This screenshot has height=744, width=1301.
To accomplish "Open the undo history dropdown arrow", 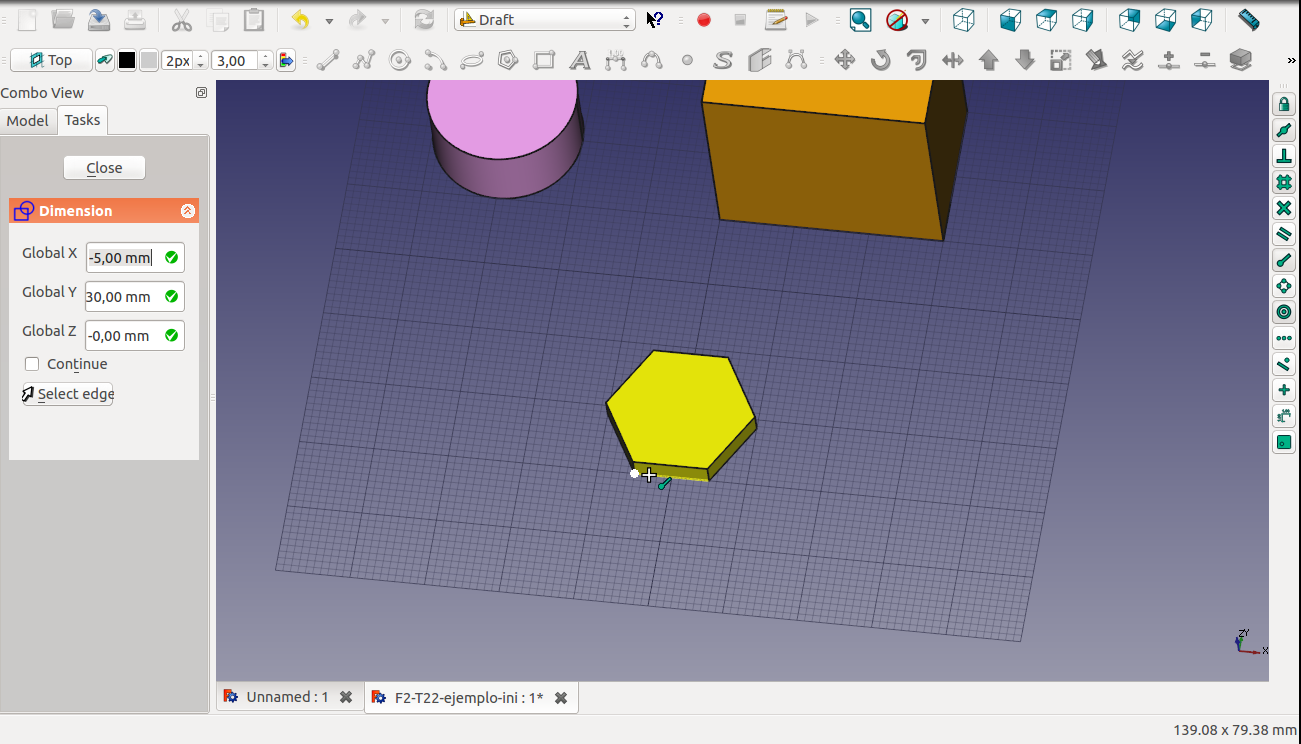I will [328, 20].
